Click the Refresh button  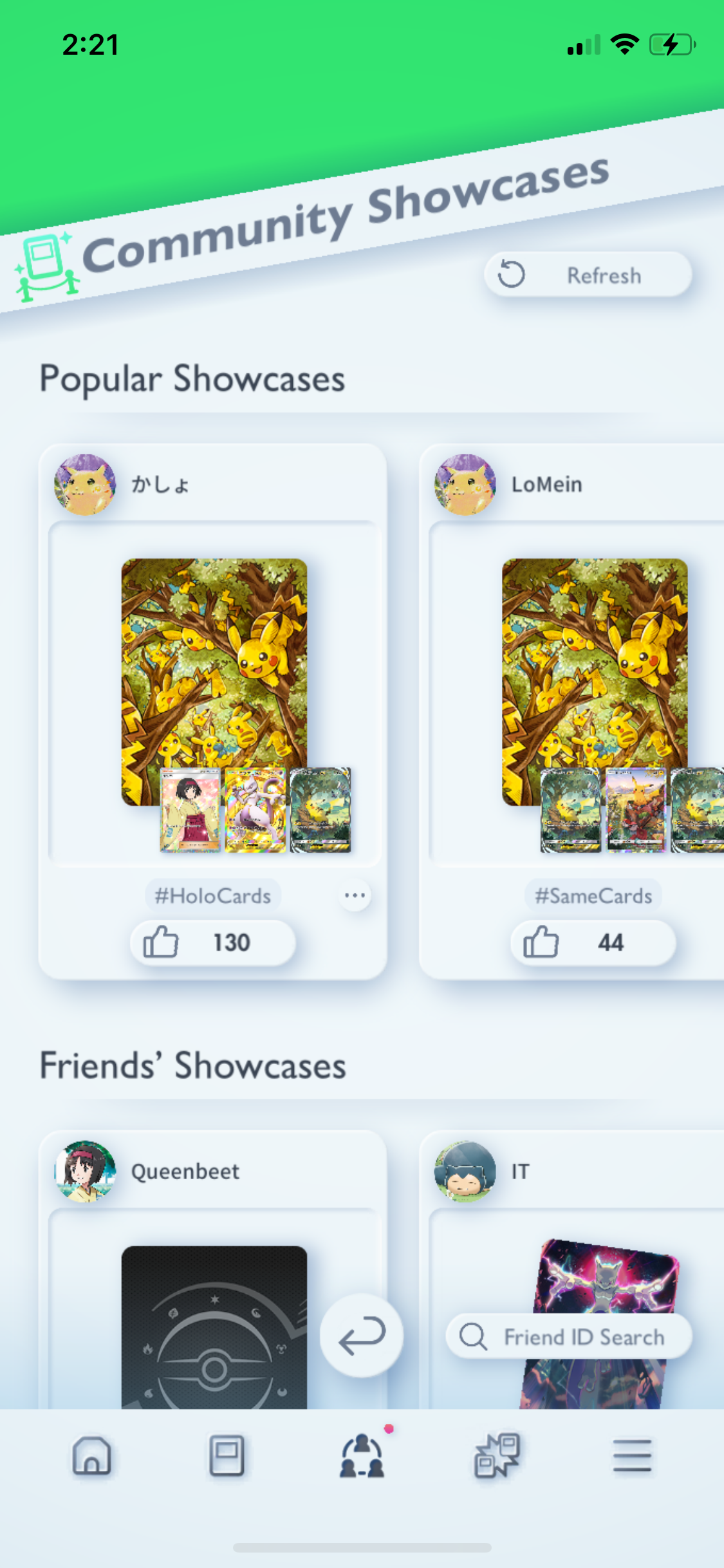point(588,275)
